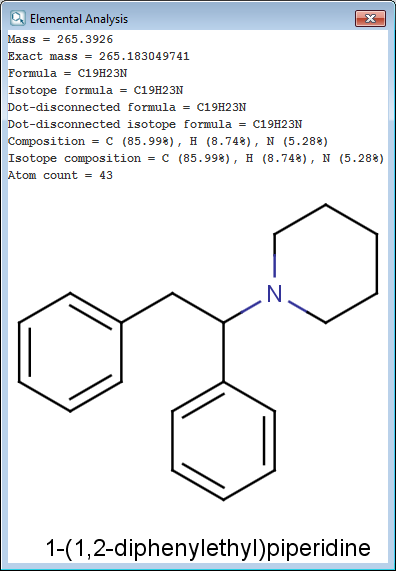Close the Elemental Analysis window
396x571 pixels.
click(x=370, y=18)
